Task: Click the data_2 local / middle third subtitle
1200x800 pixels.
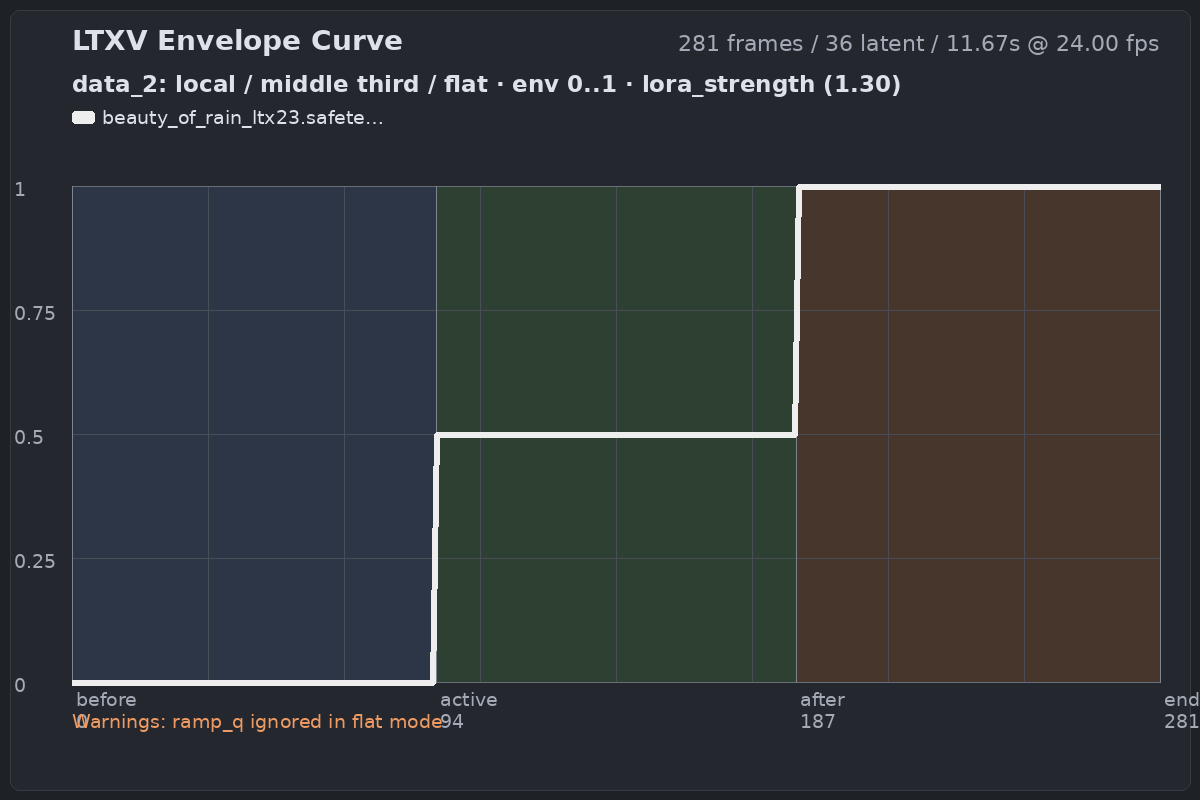Action: (x=486, y=84)
